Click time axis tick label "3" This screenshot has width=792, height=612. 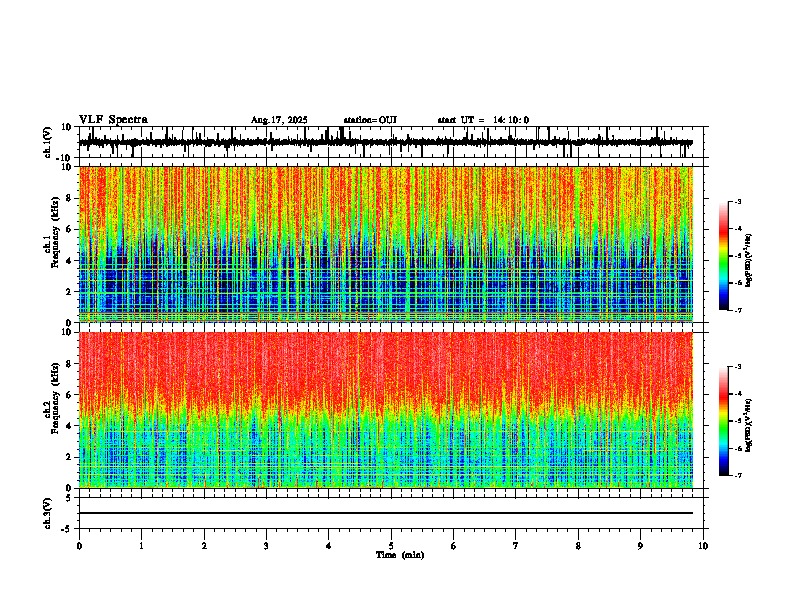(x=266, y=546)
